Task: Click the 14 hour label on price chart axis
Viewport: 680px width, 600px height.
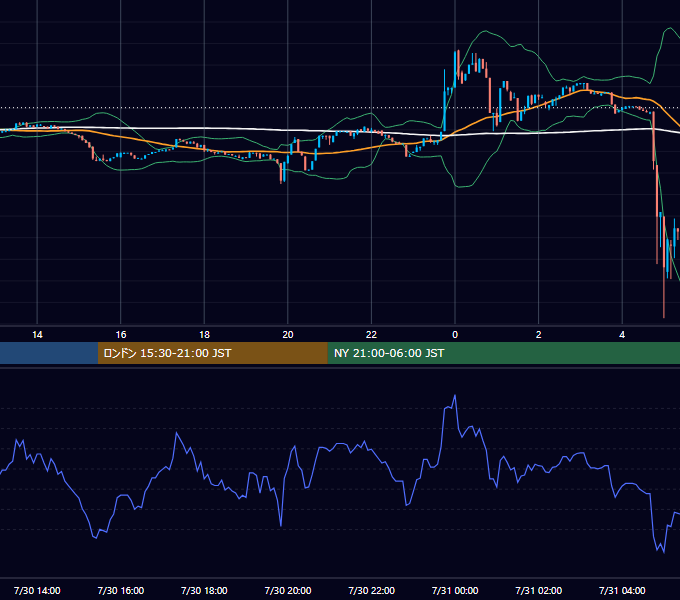Action: pos(37,335)
